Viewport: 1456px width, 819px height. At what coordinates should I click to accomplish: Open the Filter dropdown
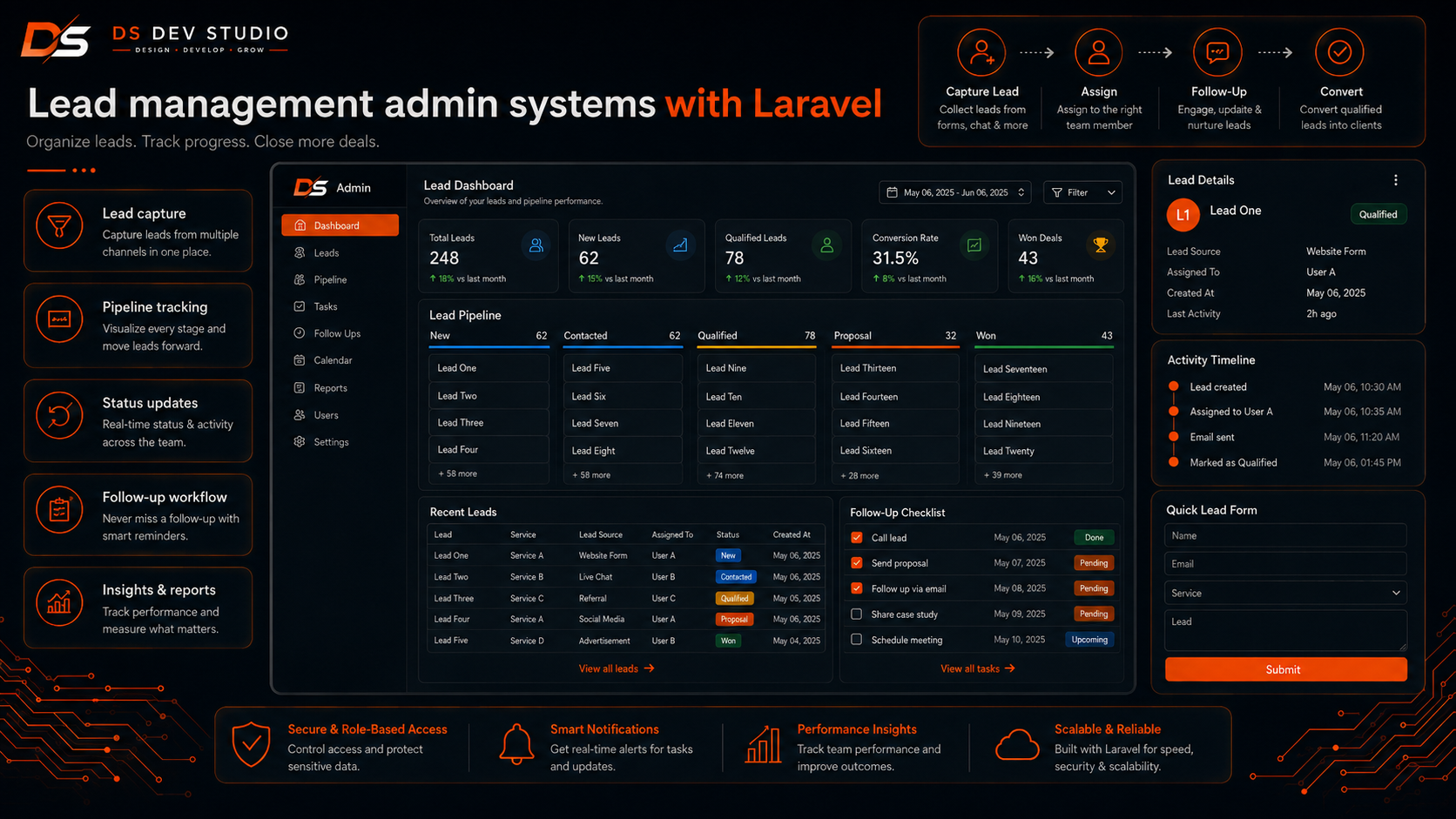pos(1082,192)
